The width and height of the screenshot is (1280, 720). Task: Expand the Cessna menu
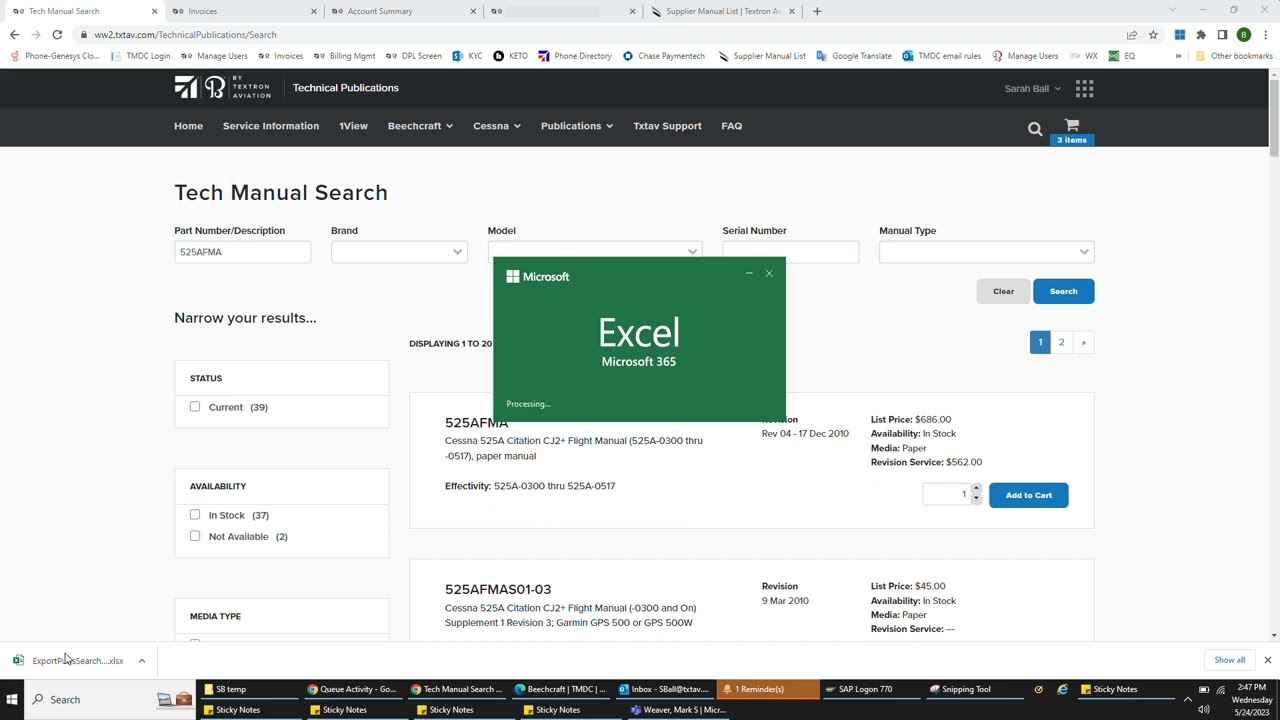496,126
